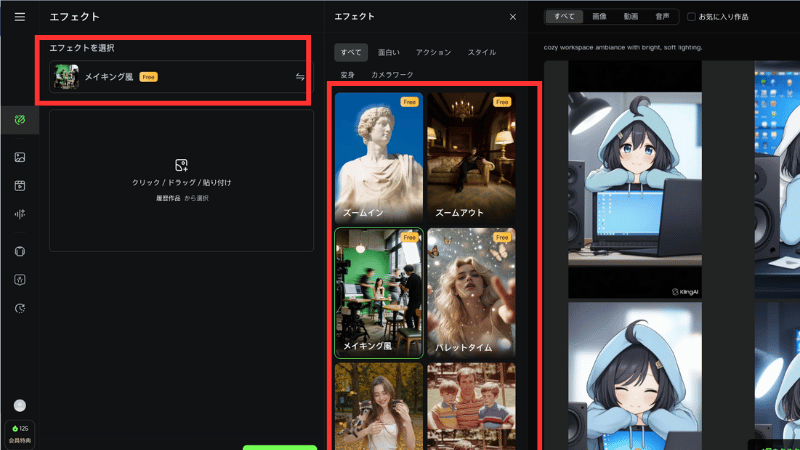This screenshot has height=450, width=800.
Task: Open the open-eyed hoodie girl artwork with KlingAI mark
Action: click(635, 180)
